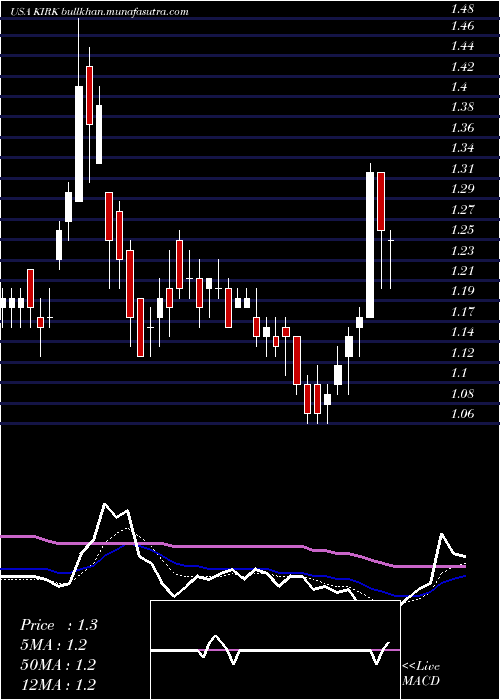Click the 1.12 price axis label
This screenshot has width=500, height=700.
pos(462,353)
